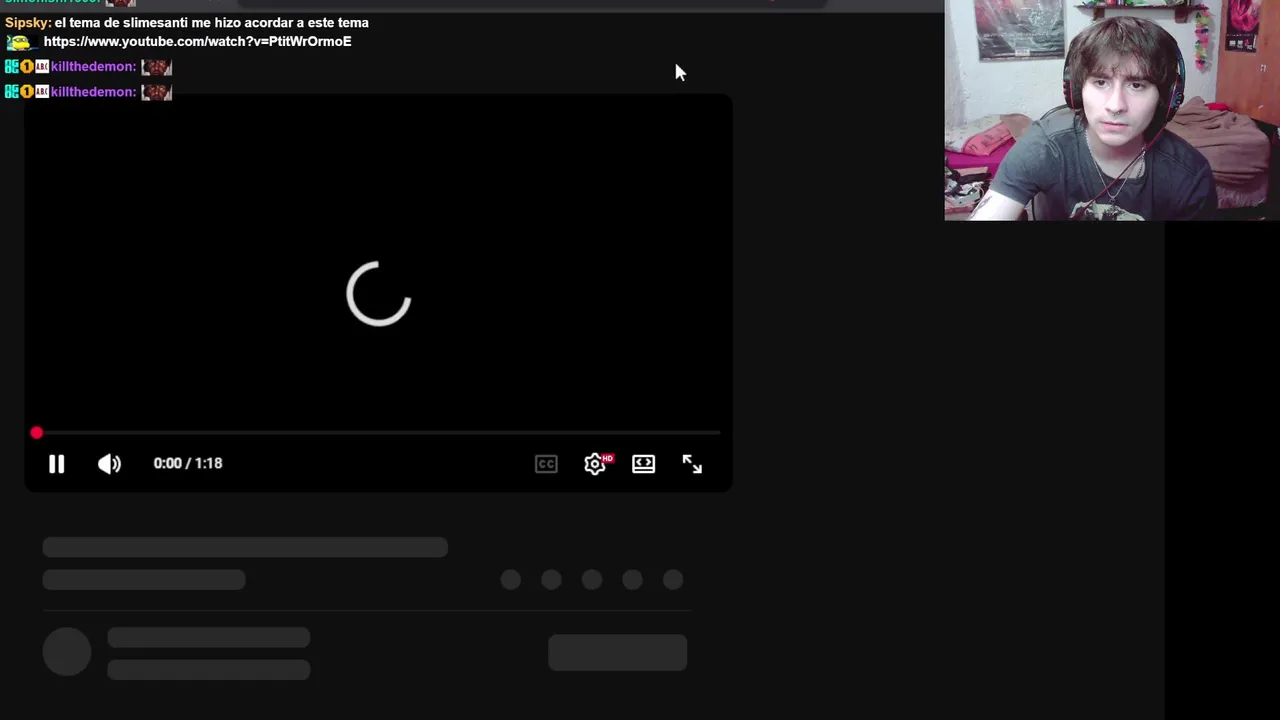Screen dimensions: 1280x720
Task: Pause the YouTube video
Action: pos(56,464)
